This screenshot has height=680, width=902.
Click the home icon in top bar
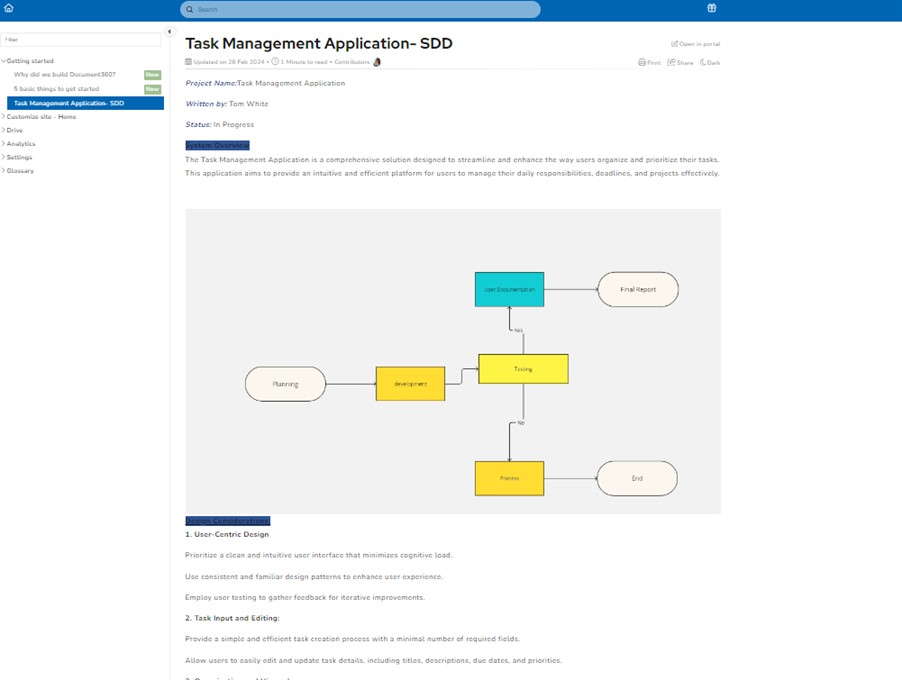click(x=9, y=8)
